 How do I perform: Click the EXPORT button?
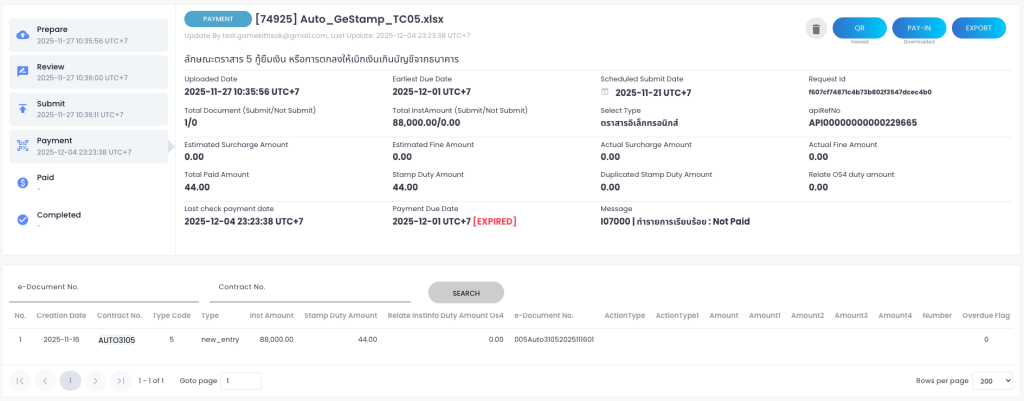978,28
